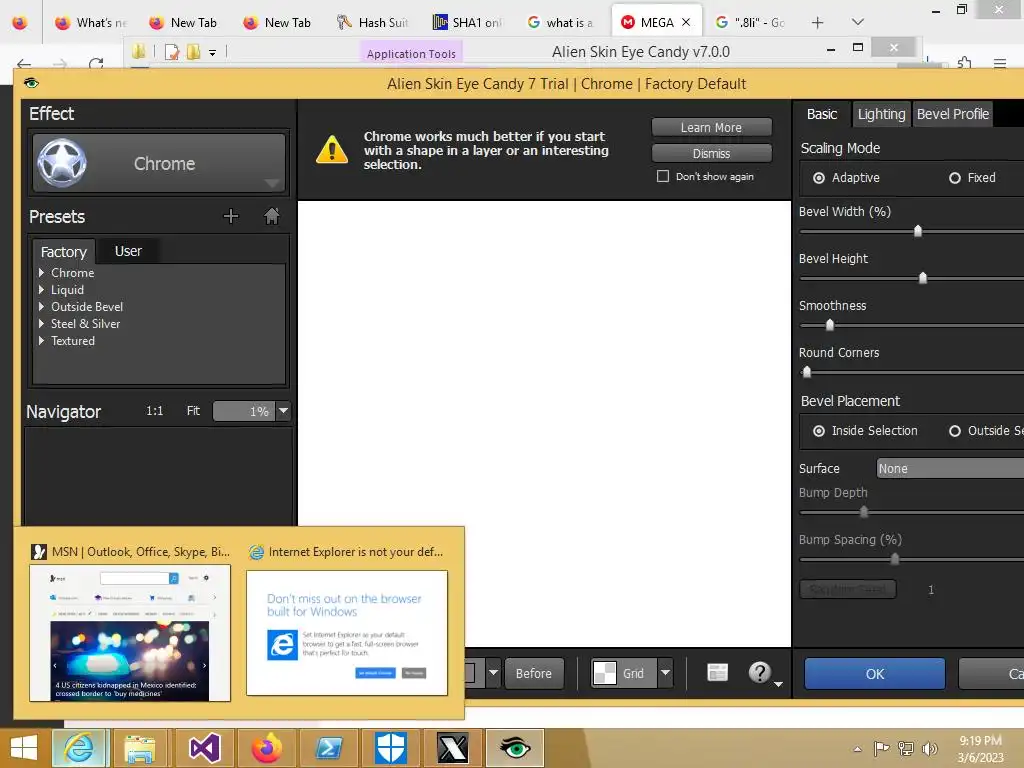
Task: Switch to the Factory presets tab
Action: pos(64,251)
